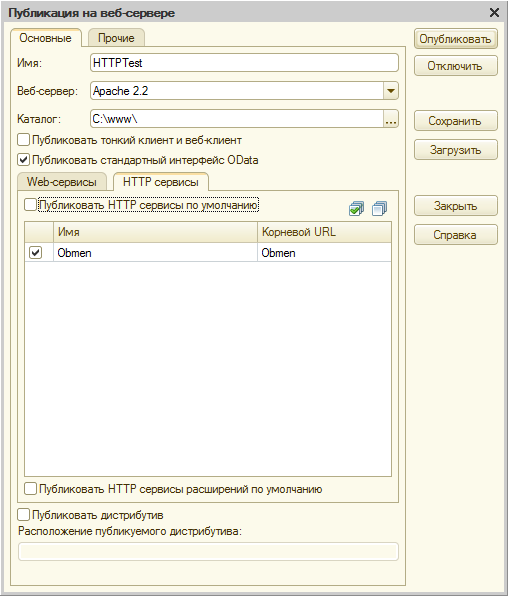Viewport: 508px width, 596px height.
Task: Enable Публиковать тонкий клиент и веб-клиент
Action: (24, 140)
